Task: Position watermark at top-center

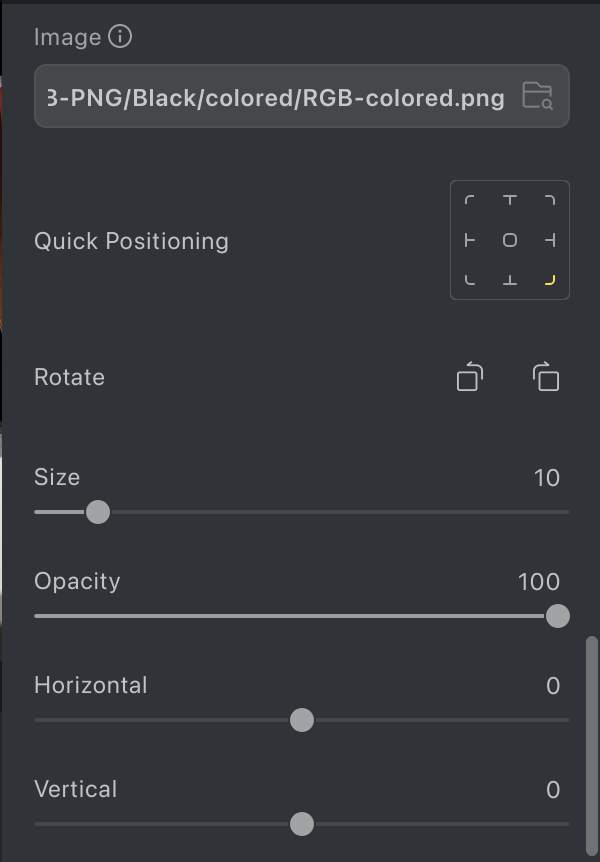Action: [510, 200]
